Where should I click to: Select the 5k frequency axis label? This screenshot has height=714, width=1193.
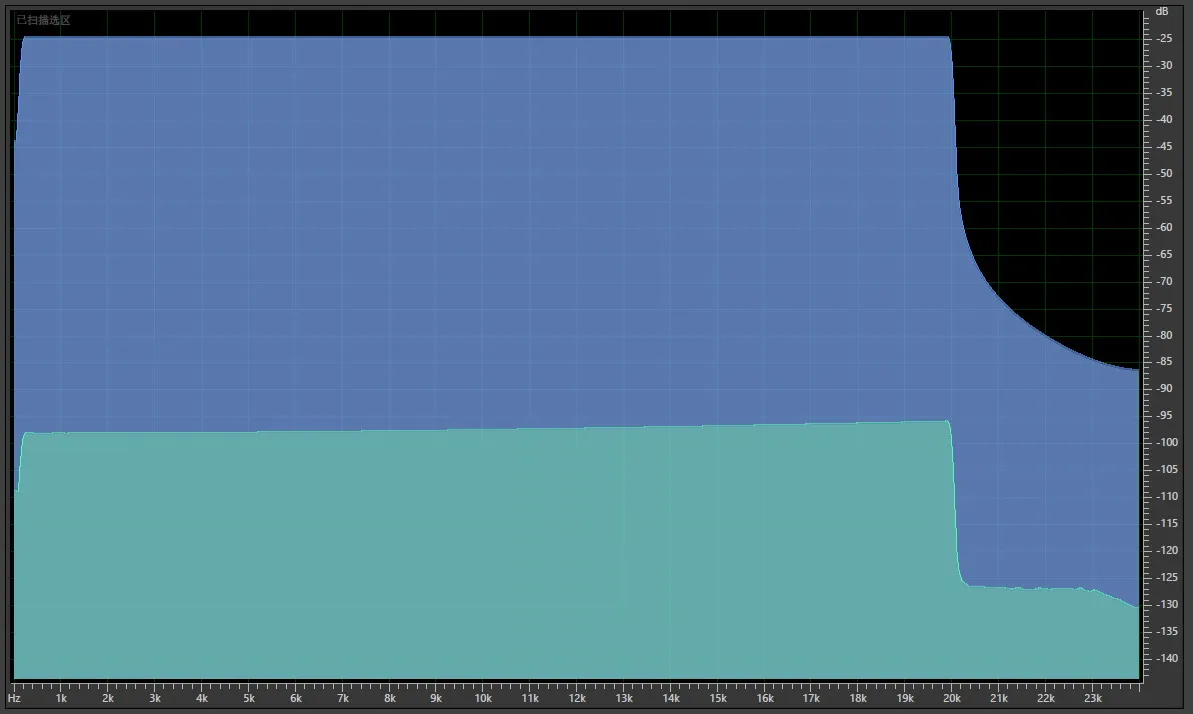coord(249,698)
